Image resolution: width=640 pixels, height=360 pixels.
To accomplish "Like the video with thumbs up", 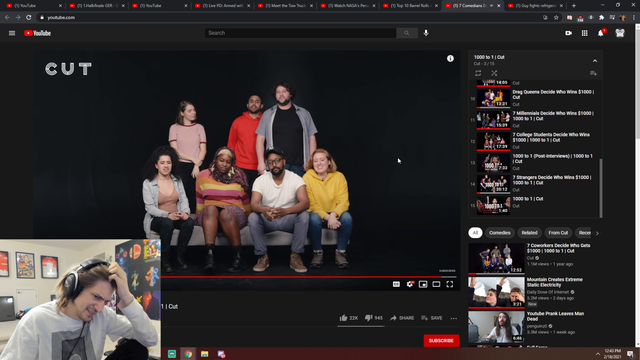I will [343, 318].
